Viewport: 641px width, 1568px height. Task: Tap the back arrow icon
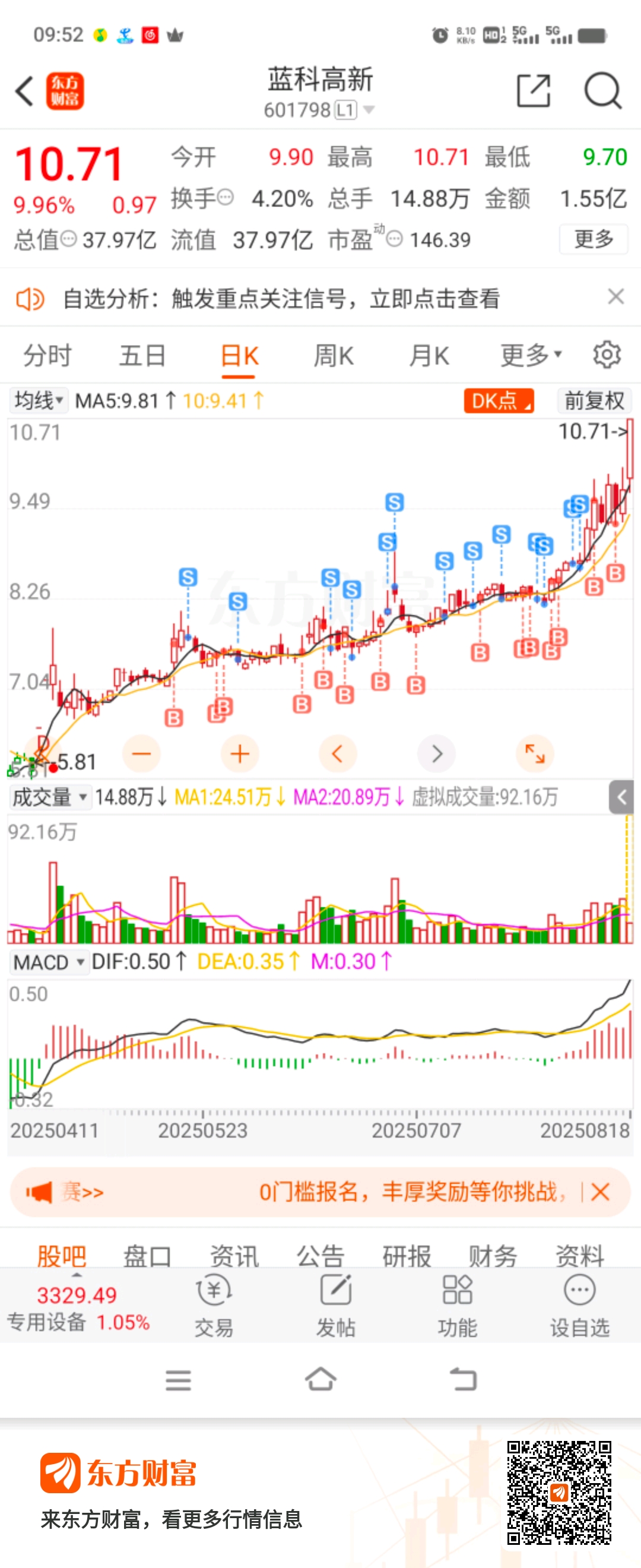pyautogui.click(x=24, y=91)
